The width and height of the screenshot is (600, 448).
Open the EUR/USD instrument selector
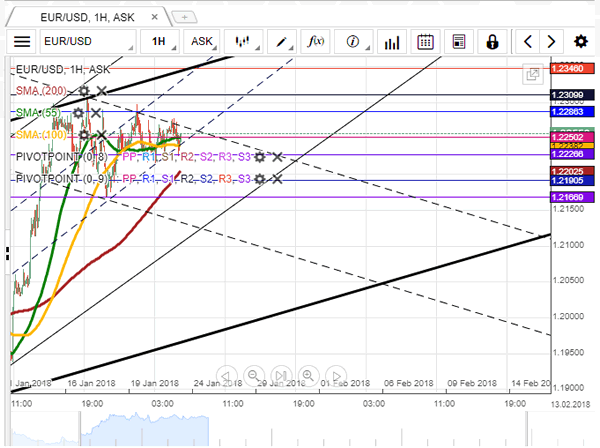pos(88,42)
